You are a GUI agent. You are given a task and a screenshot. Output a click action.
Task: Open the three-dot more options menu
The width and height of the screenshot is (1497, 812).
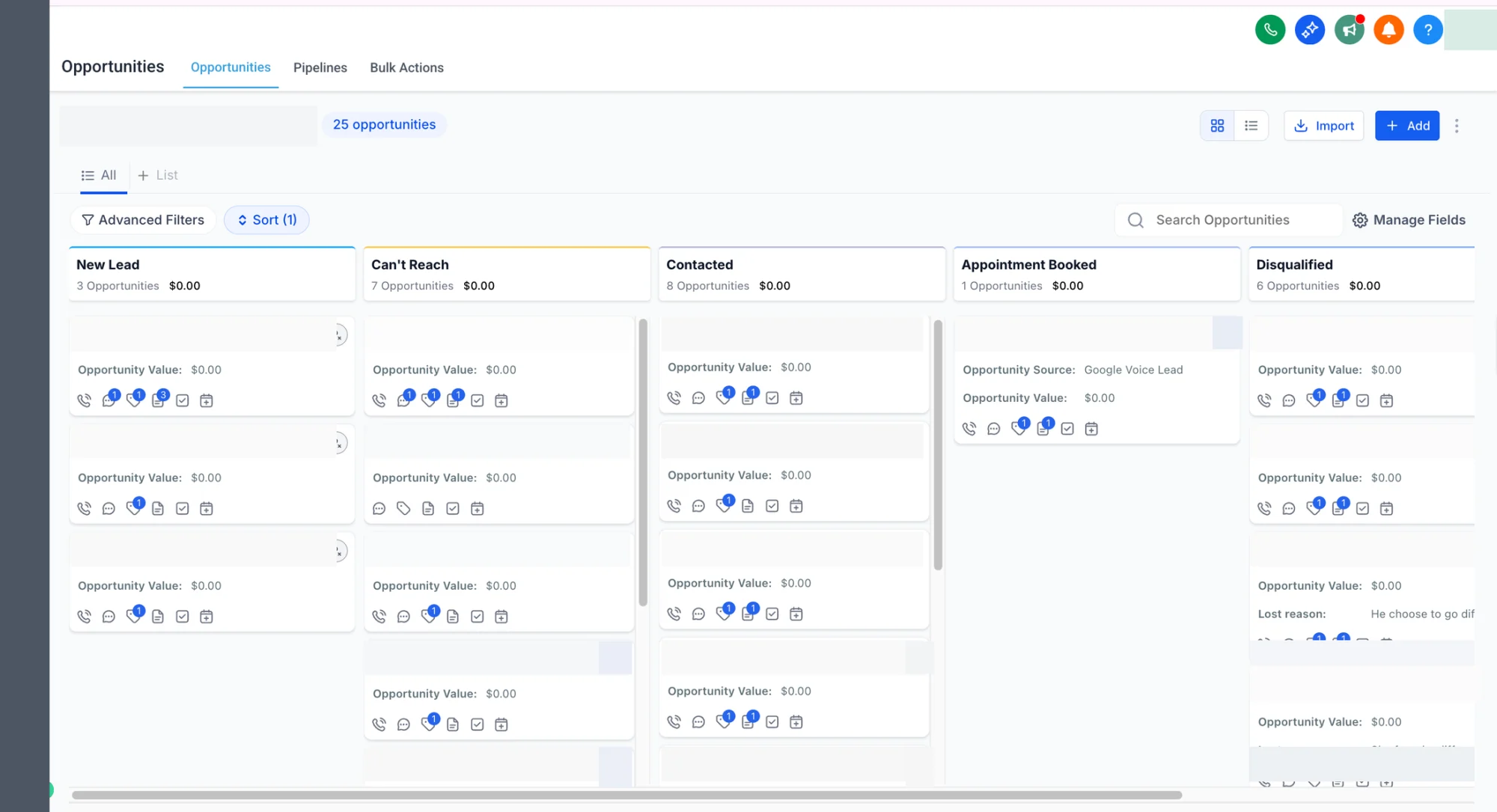pos(1456,126)
